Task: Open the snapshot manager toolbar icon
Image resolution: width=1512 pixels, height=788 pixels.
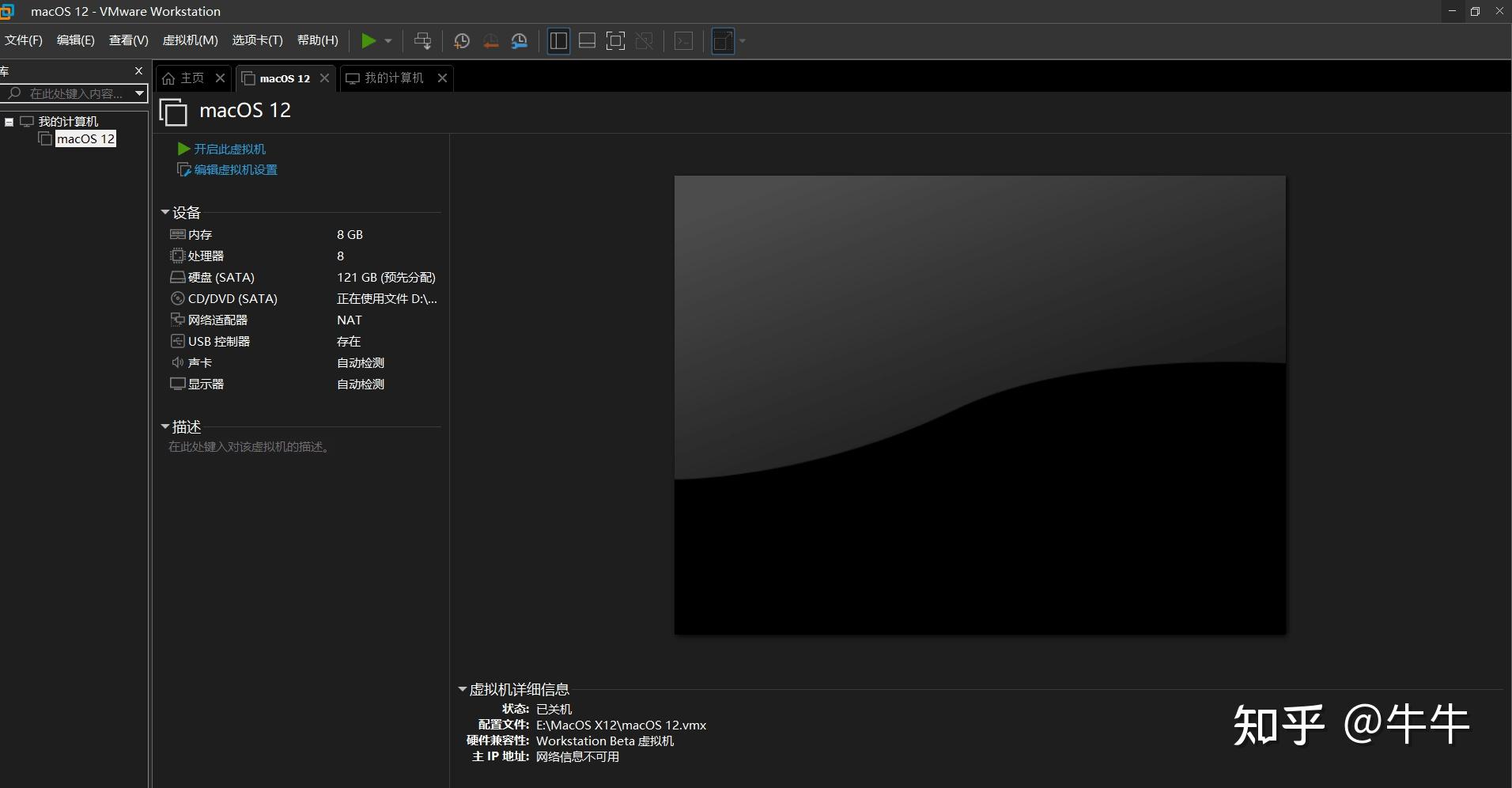Action: point(520,41)
